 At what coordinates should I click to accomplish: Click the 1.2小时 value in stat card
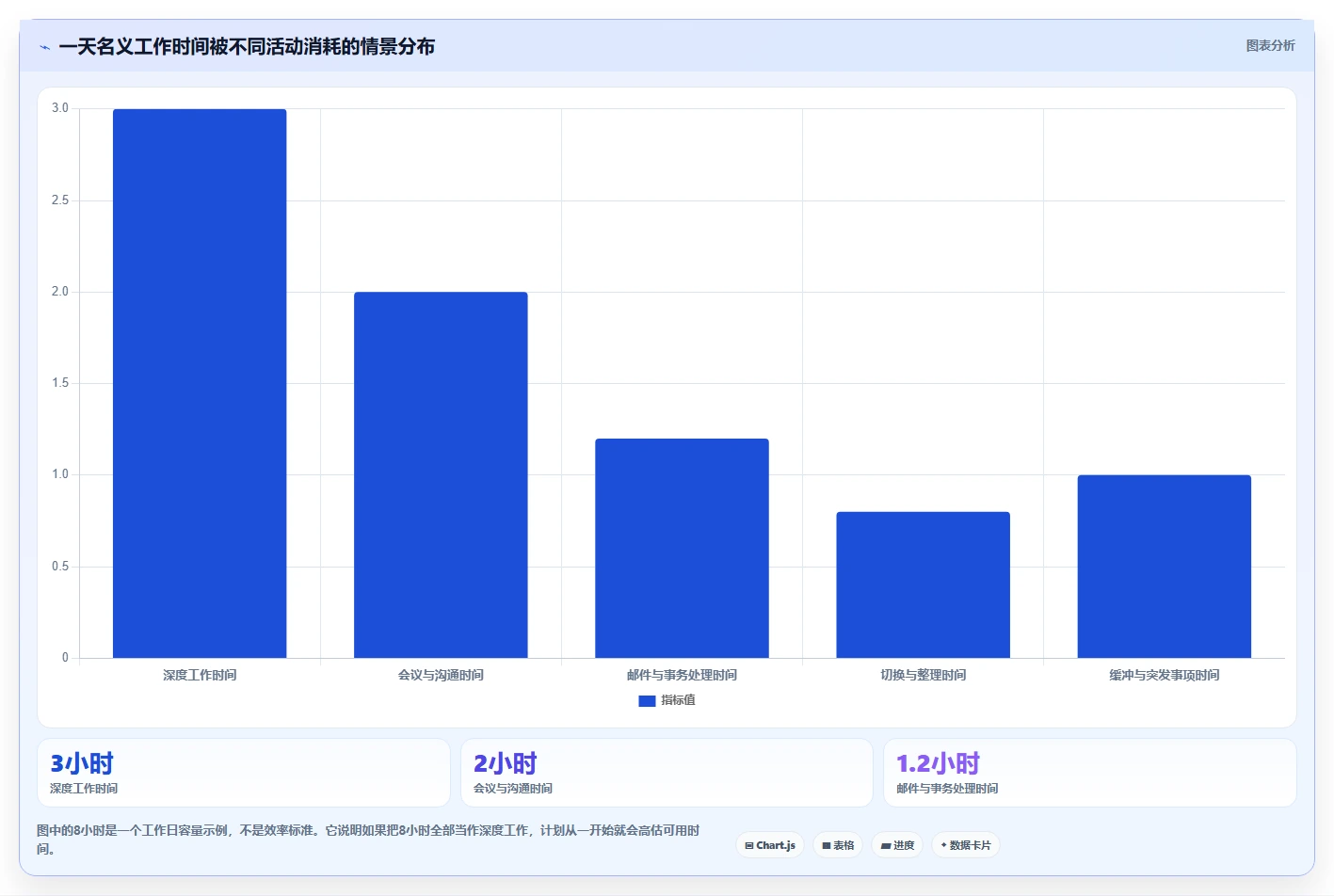coord(938,763)
